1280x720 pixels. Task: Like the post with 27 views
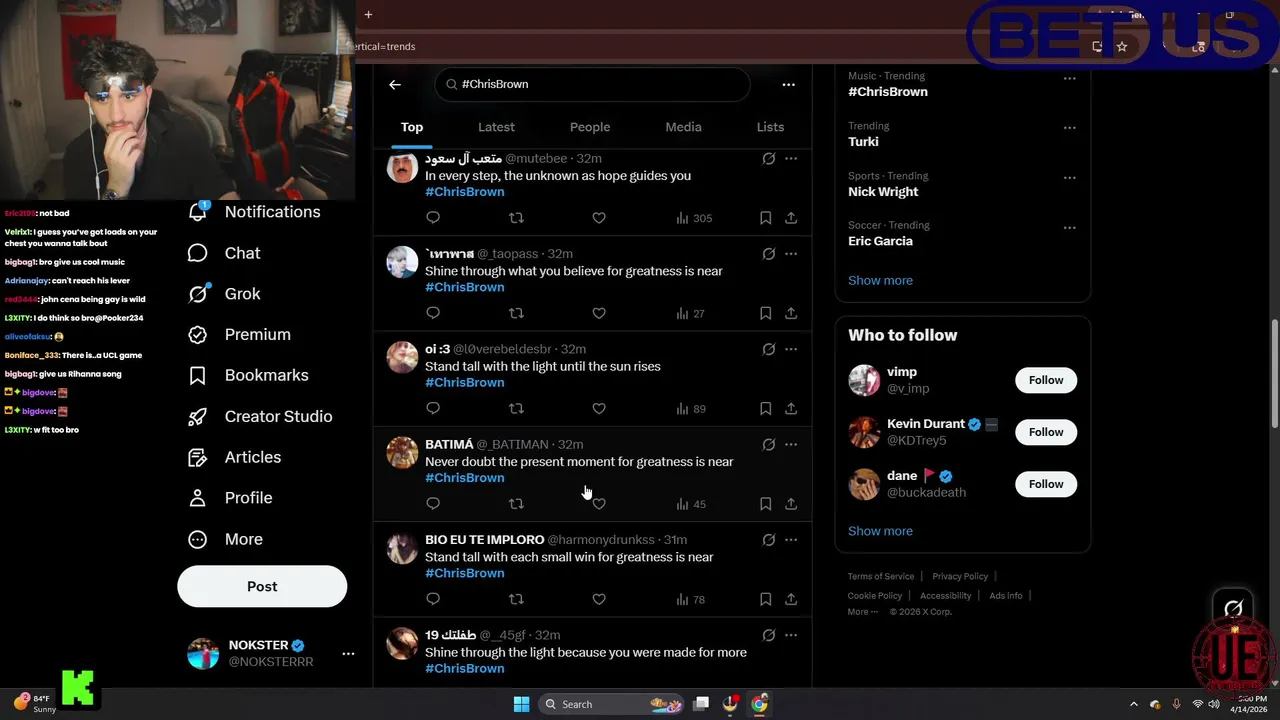coord(599,313)
